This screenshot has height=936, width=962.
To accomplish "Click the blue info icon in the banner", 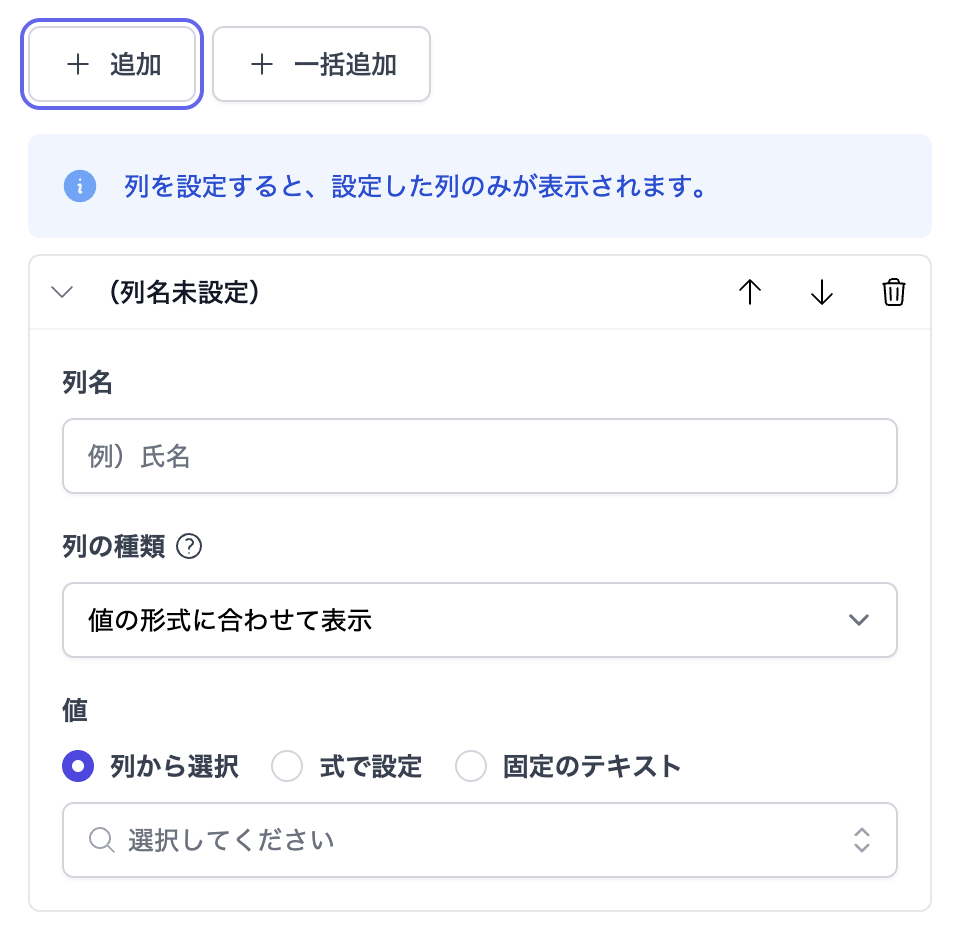I will [80, 187].
